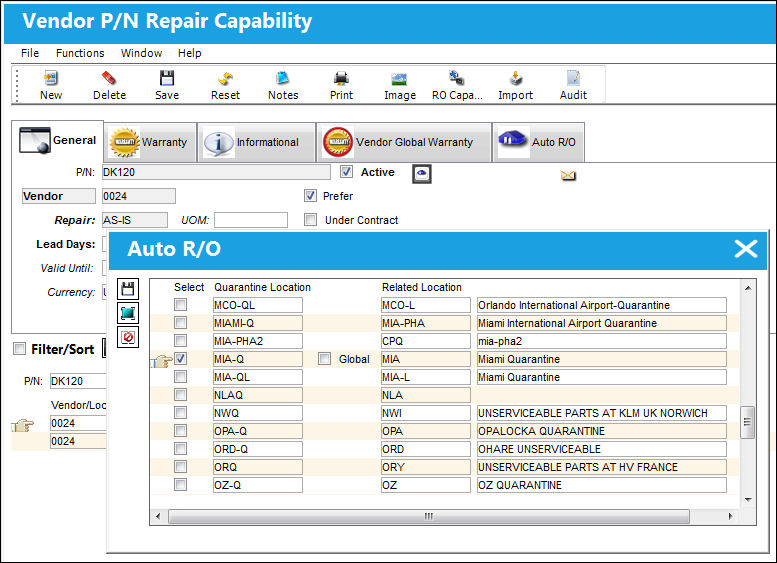Click the filter P/N field DK120

pyautogui.click(x=78, y=381)
